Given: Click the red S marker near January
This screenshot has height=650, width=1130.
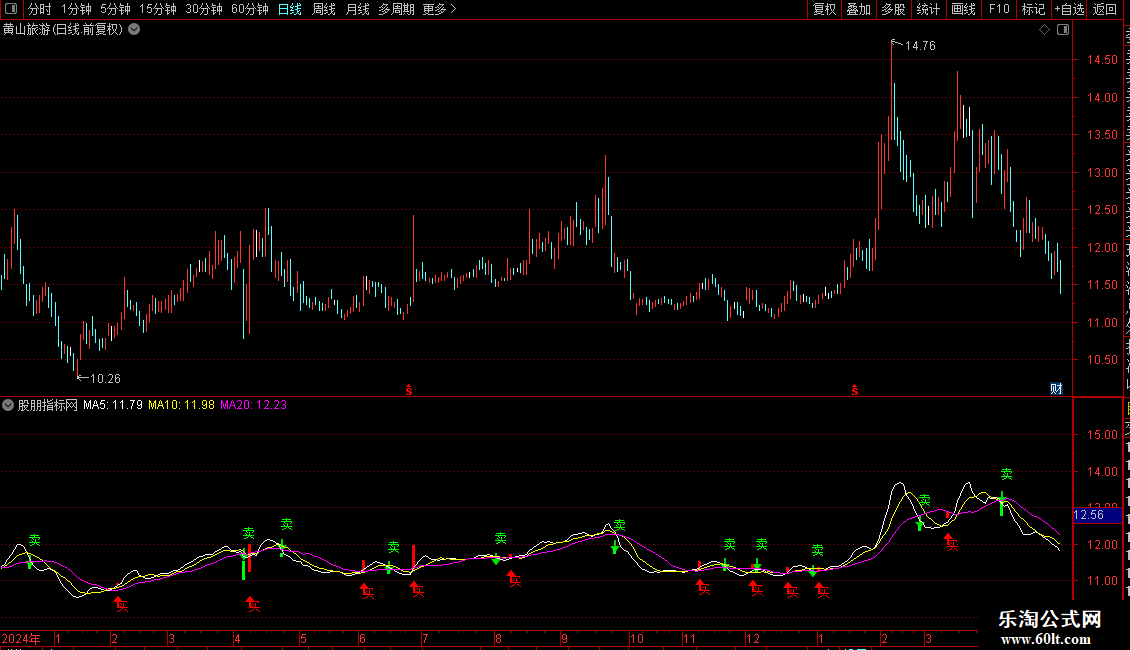Looking at the screenshot, I should 855,390.
